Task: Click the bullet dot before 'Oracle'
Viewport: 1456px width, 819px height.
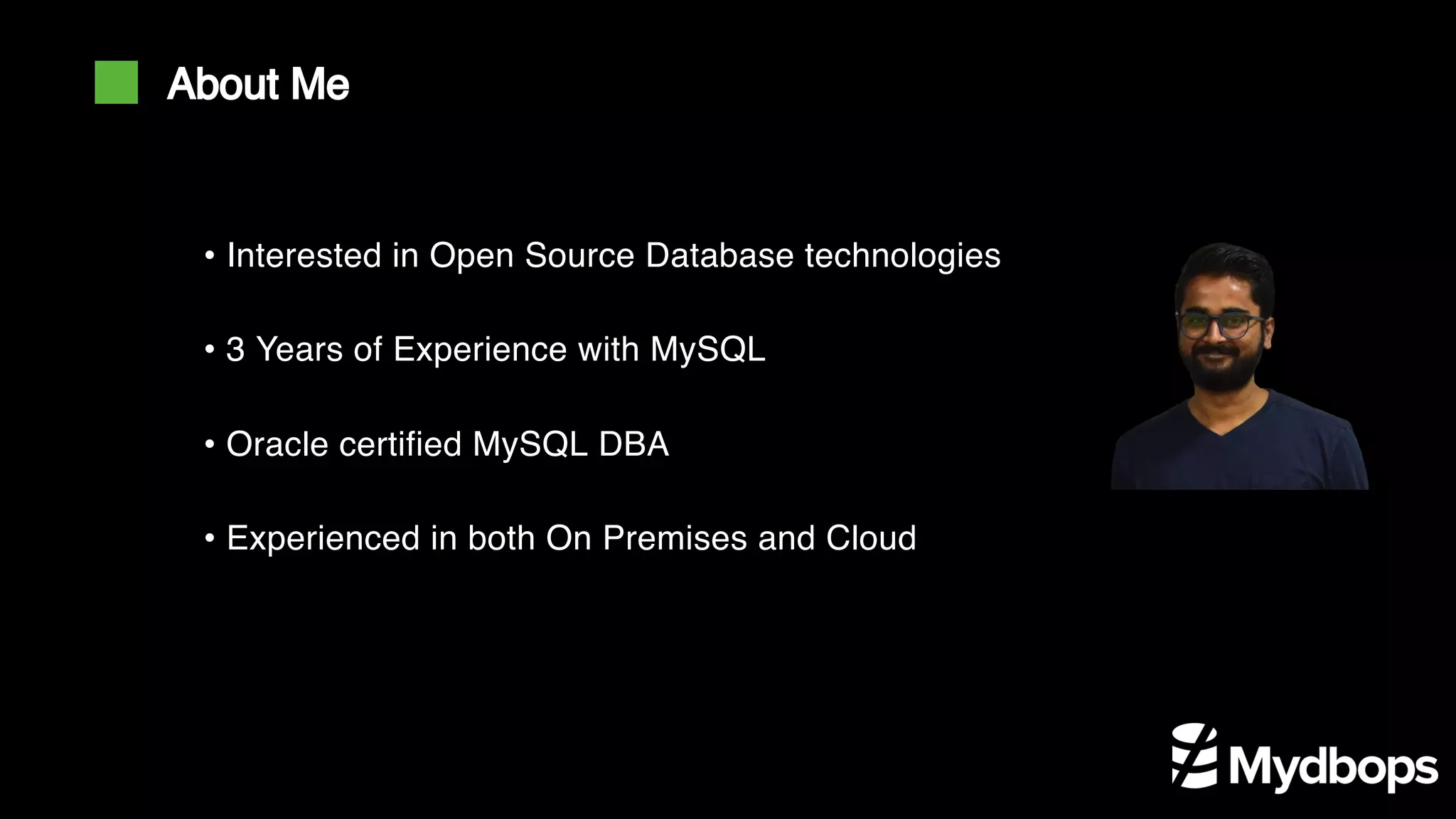Action: (x=209, y=444)
